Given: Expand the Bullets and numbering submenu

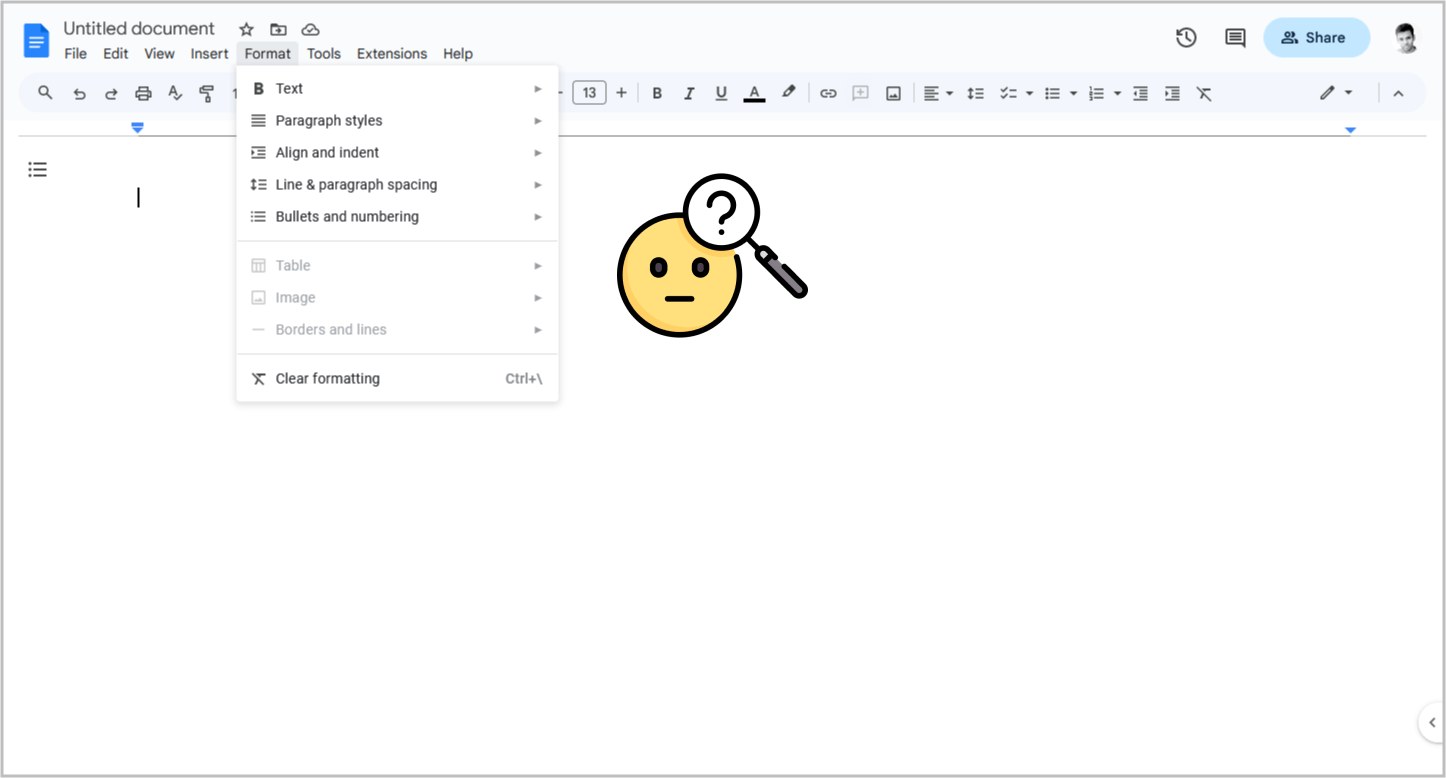Looking at the screenshot, I should 347,216.
